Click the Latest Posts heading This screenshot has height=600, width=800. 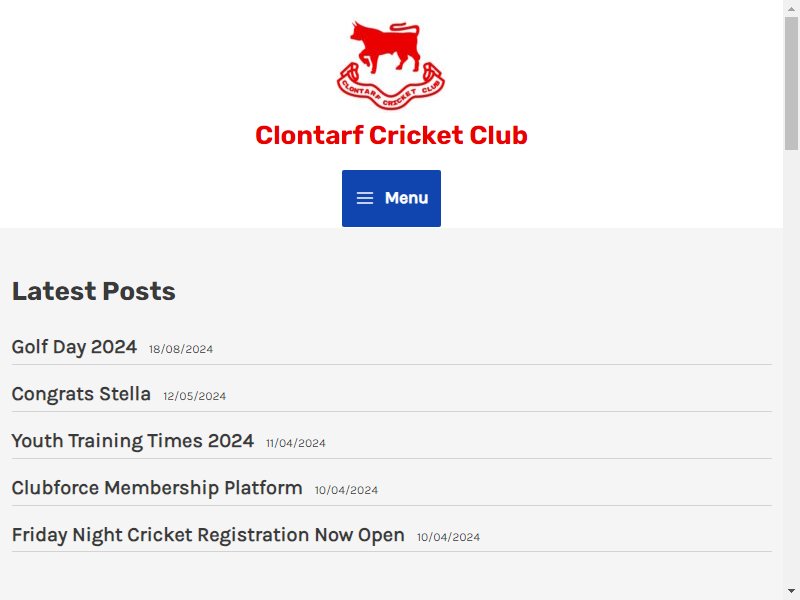(x=94, y=291)
